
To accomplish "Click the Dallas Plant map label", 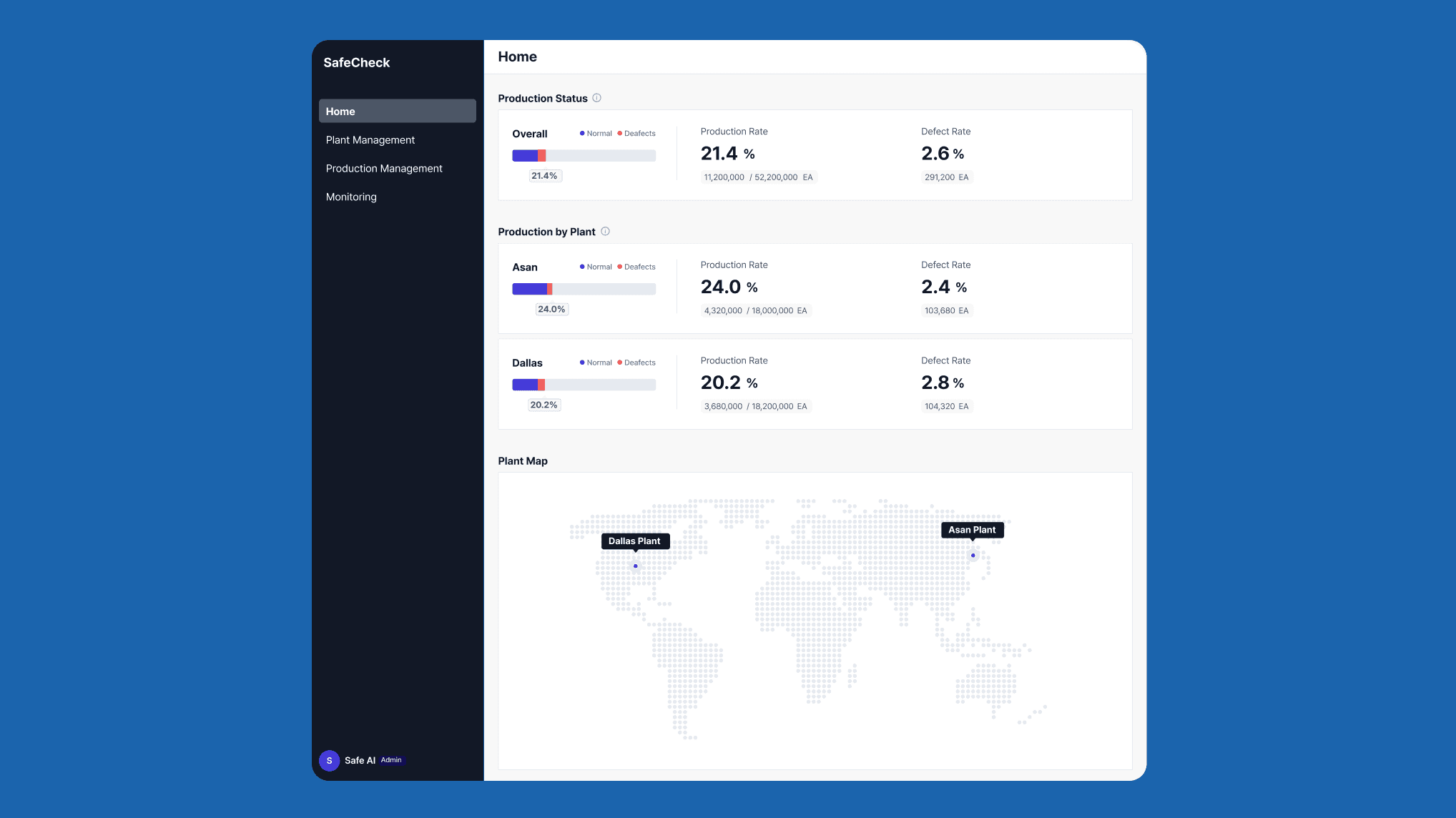I will 634,541.
